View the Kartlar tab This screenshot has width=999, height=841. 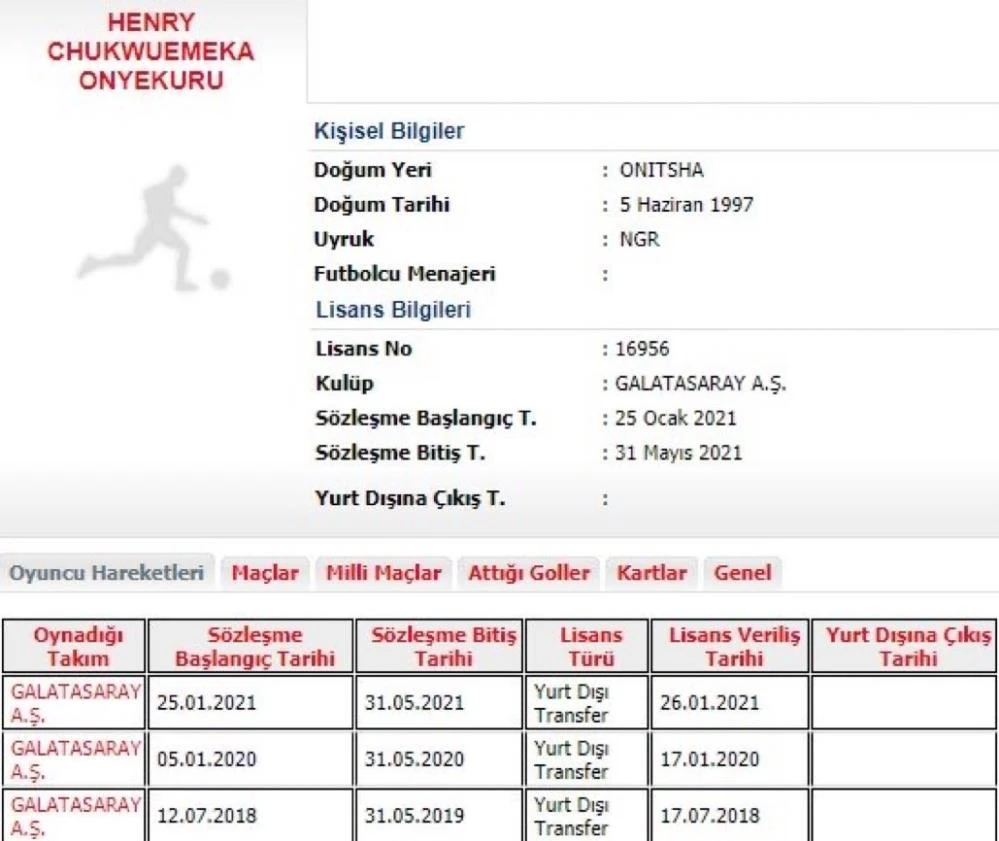click(x=651, y=572)
